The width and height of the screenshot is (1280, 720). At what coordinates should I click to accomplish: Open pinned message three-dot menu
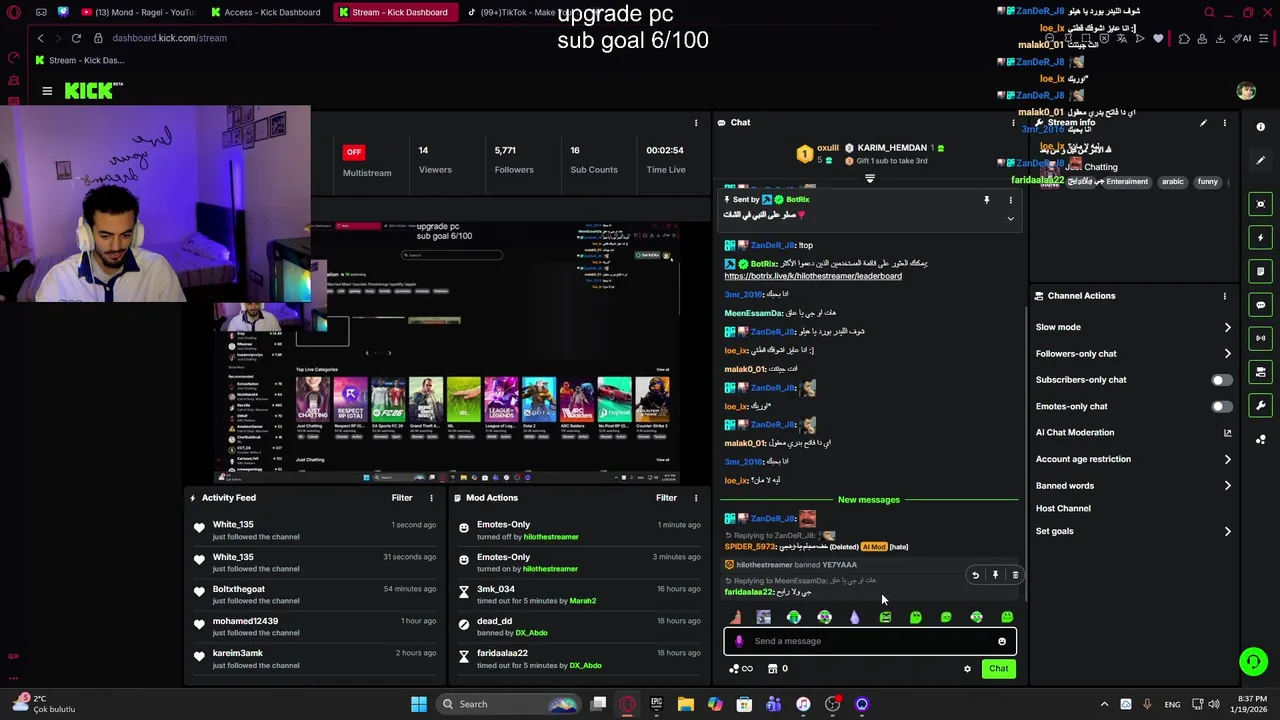pyautogui.click(x=1010, y=200)
